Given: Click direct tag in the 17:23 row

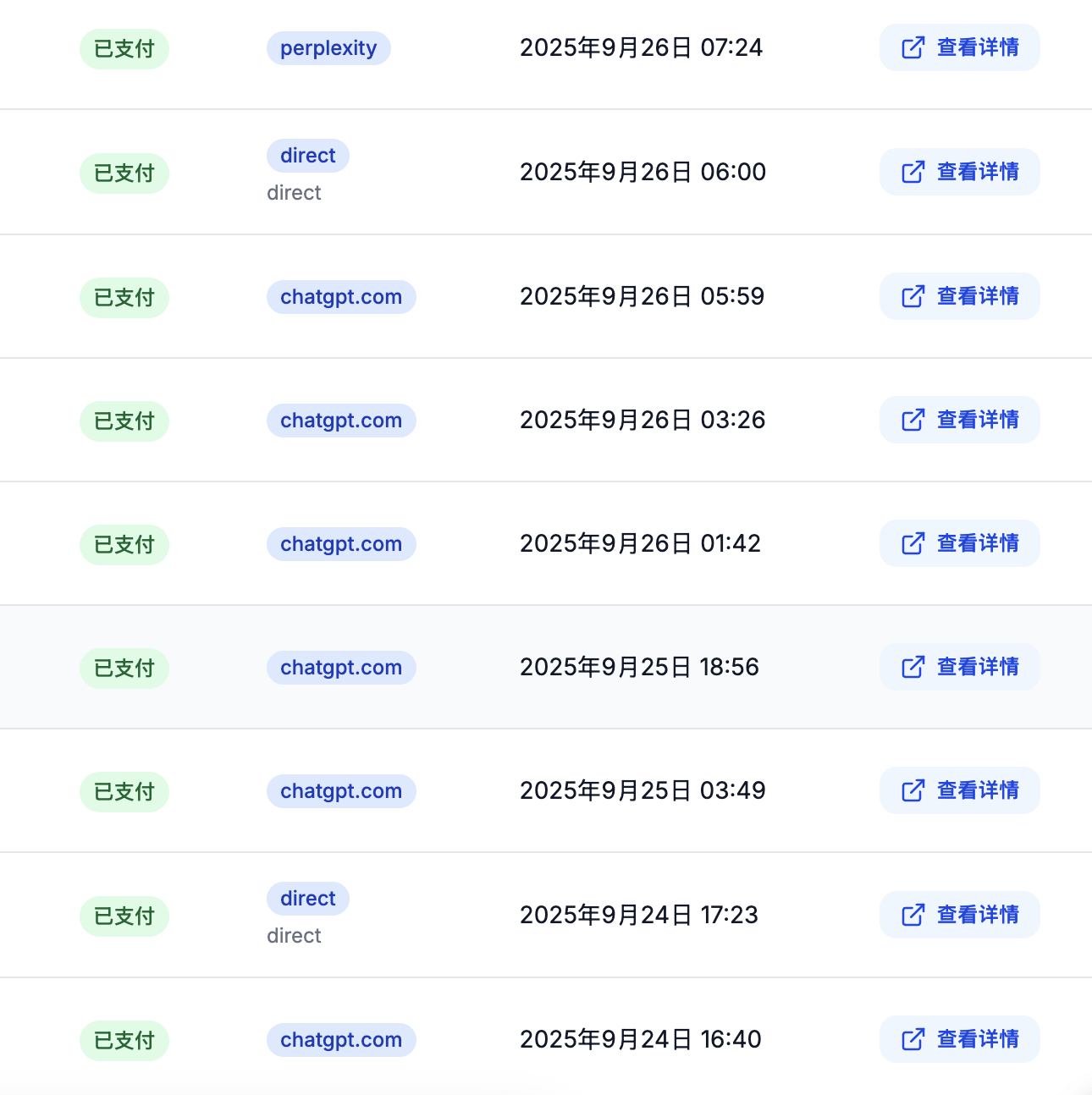Looking at the screenshot, I should (x=308, y=899).
